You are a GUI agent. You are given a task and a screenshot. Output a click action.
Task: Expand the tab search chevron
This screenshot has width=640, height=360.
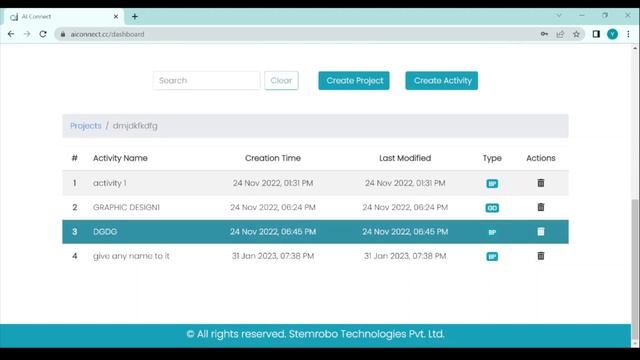(x=559, y=16)
